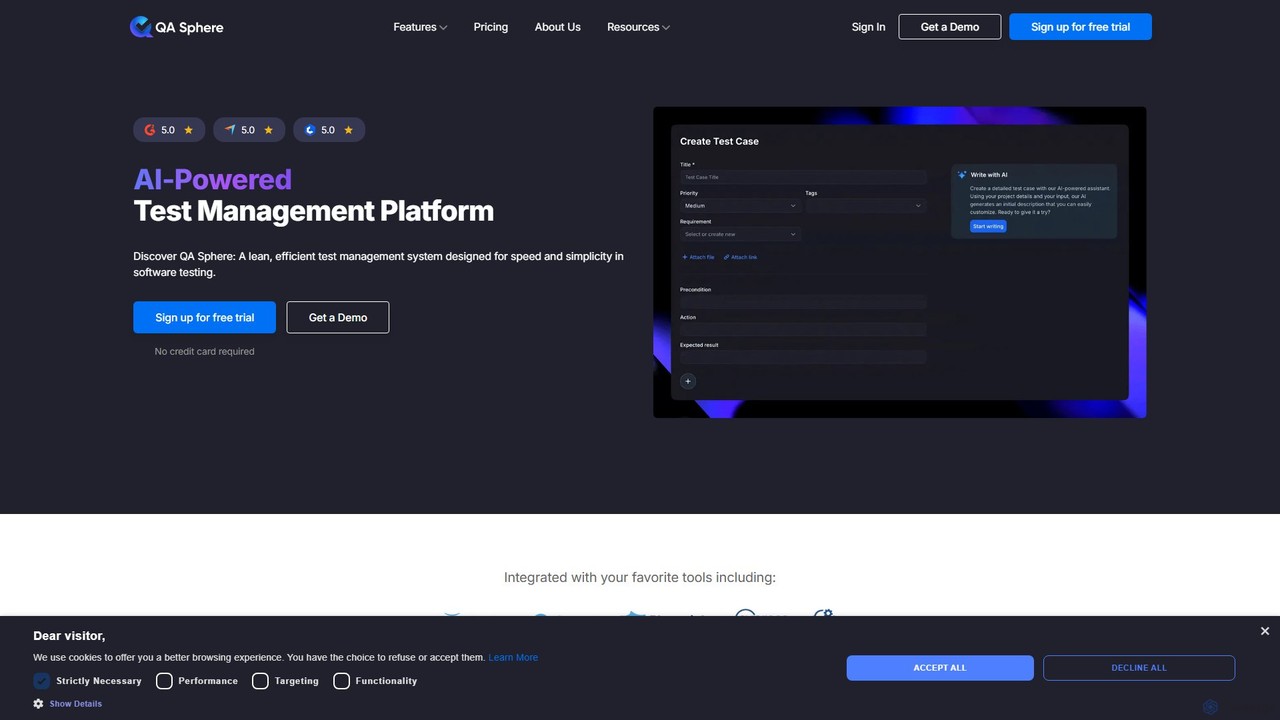
Task: Click the Create Test Case heading in the preview
Action: tap(719, 142)
